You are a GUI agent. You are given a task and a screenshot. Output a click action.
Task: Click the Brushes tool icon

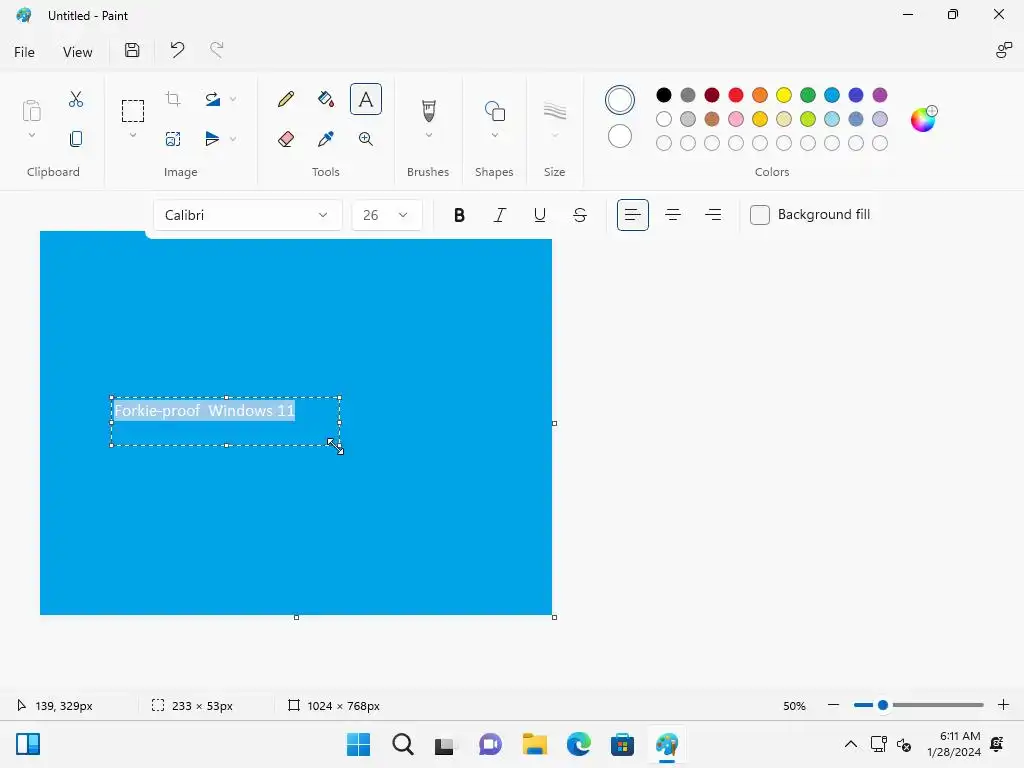(x=428, y=111)
